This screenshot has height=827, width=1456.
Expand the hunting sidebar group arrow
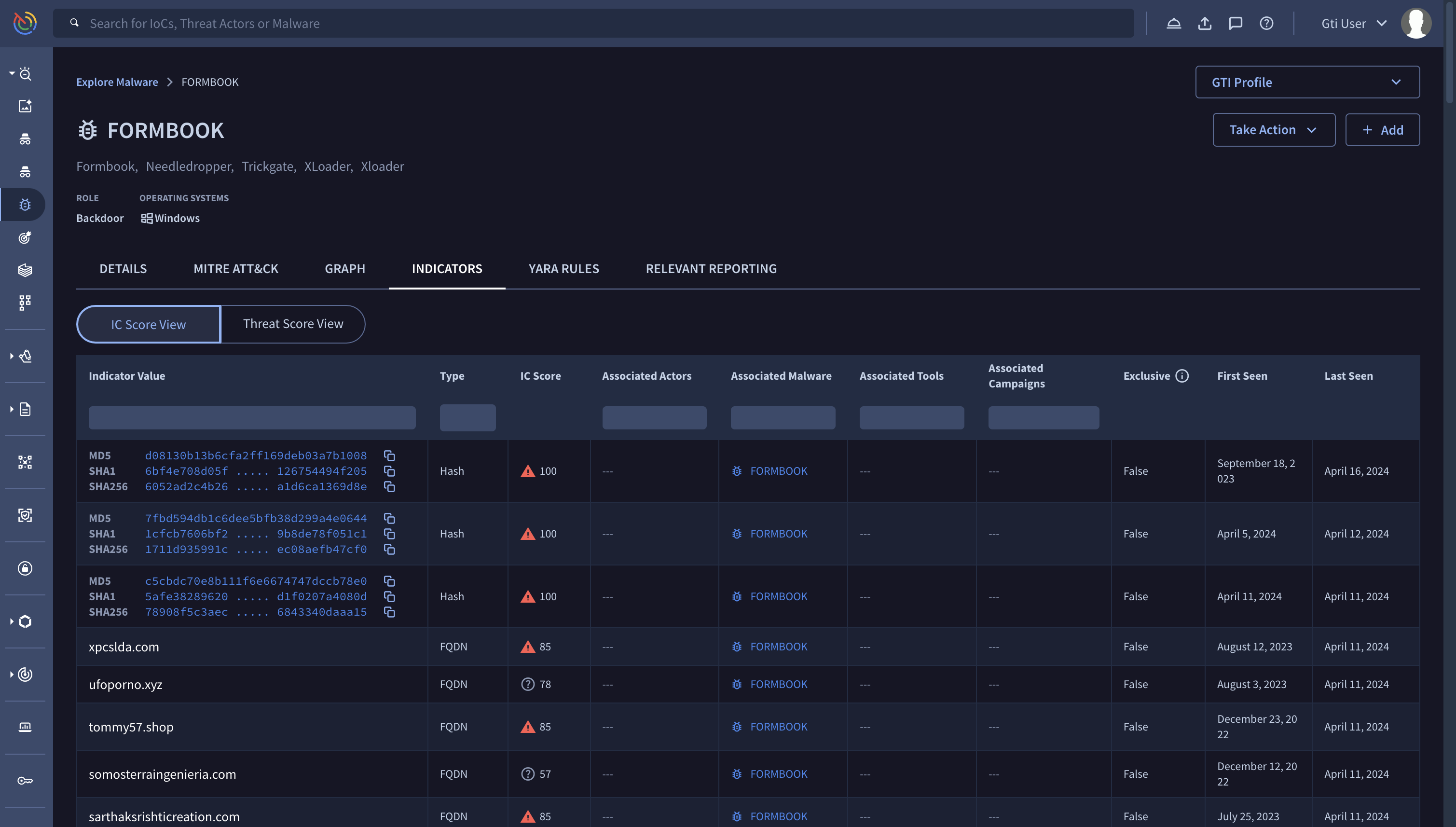click(x=12, y=356)
